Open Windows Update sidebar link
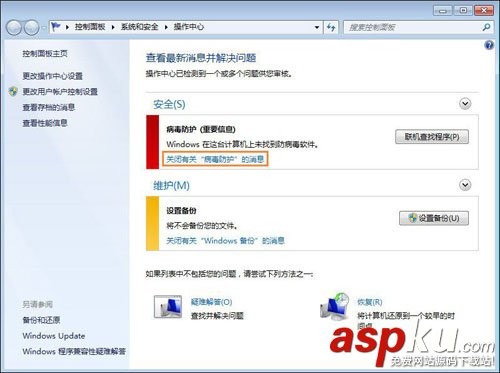Screen dimensions: 500x373 point(54,336)
